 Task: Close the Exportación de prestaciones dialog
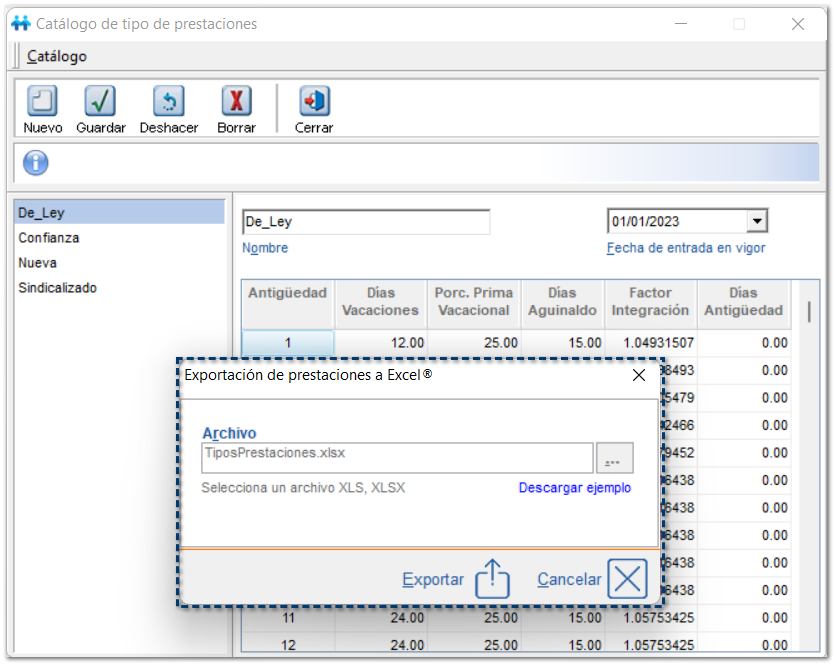pyautogui.click(x=639, y=375)
